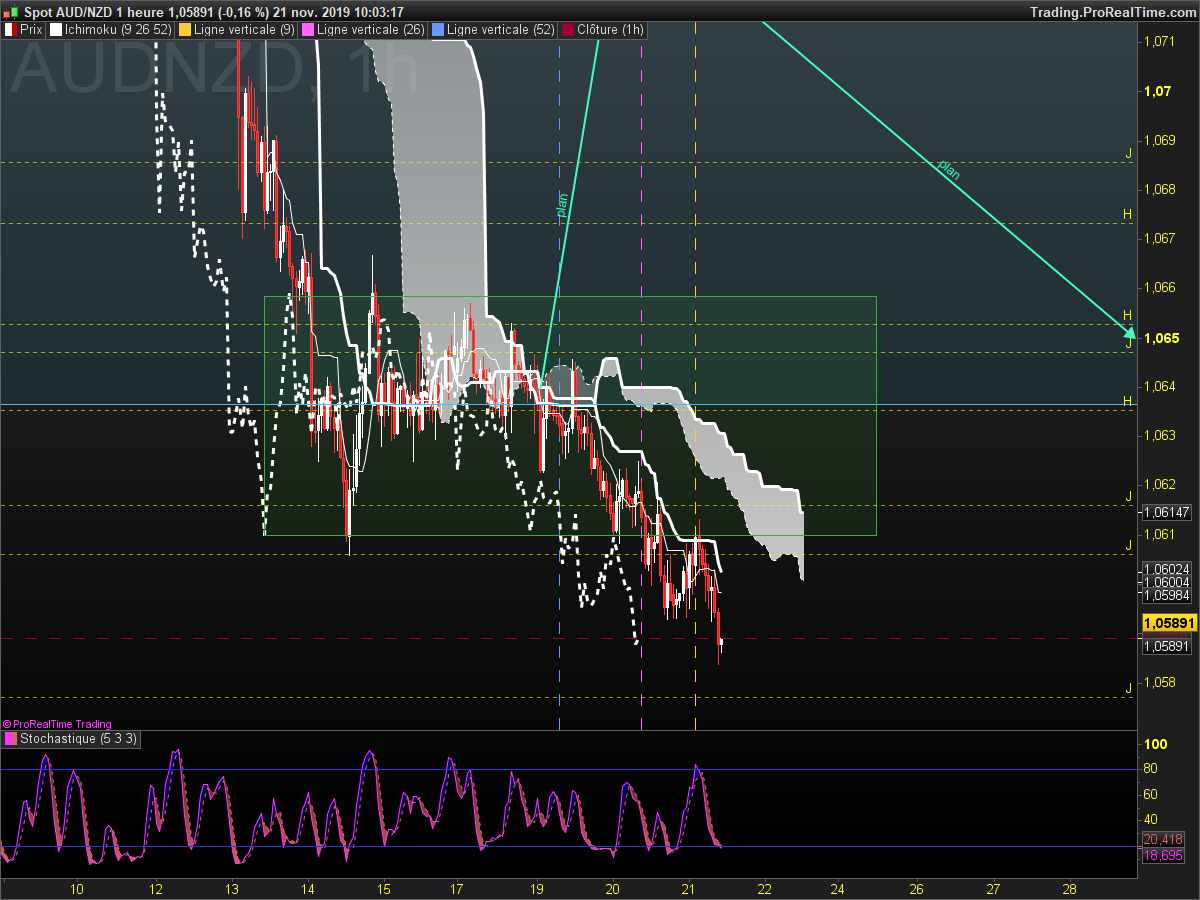The image size is (1200, 900).
Task: Click the 1,069 price axis label
Action: point(1159,140)
